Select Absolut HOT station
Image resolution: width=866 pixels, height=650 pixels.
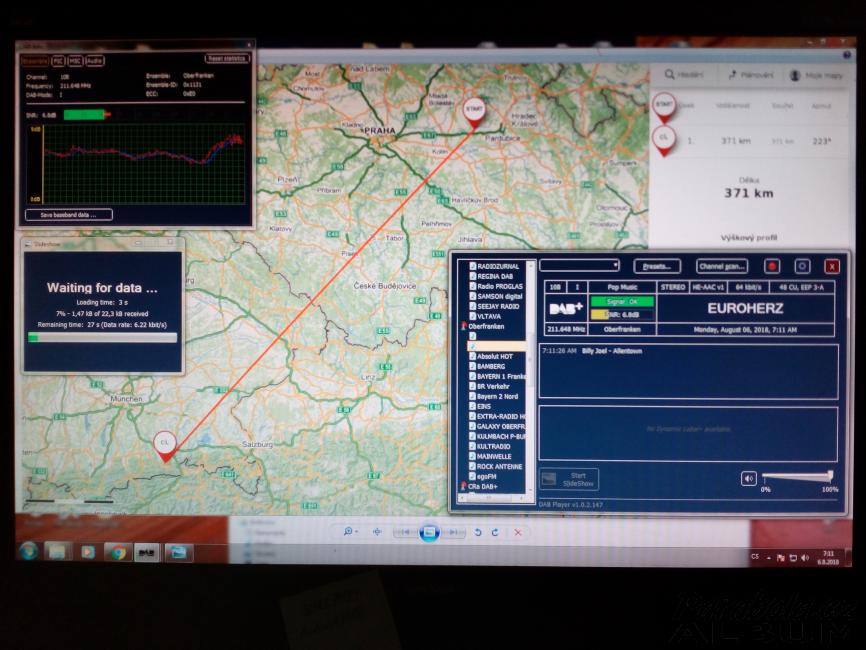click(494, 356)
